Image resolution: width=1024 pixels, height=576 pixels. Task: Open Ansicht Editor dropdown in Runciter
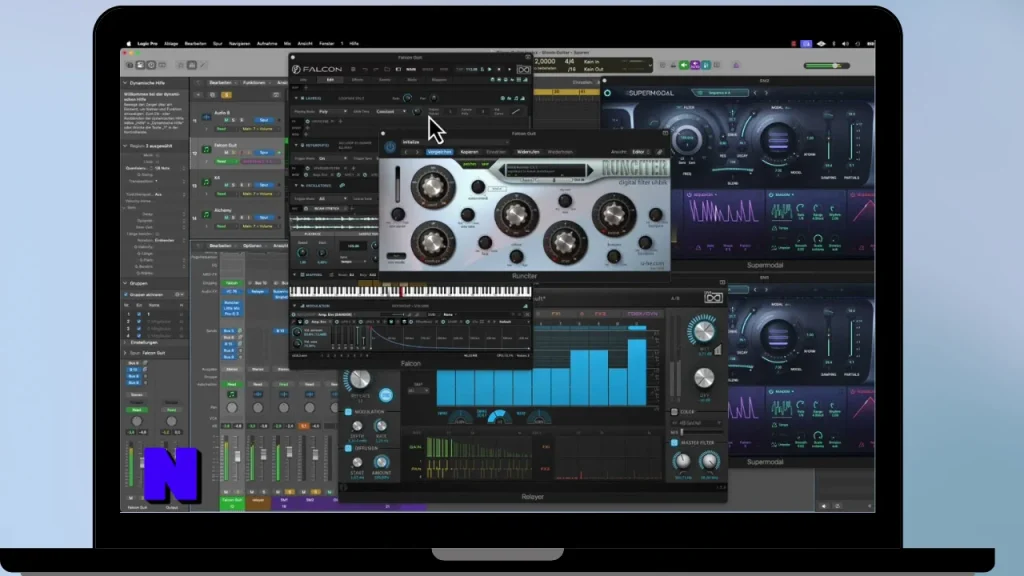pos(639,152)
